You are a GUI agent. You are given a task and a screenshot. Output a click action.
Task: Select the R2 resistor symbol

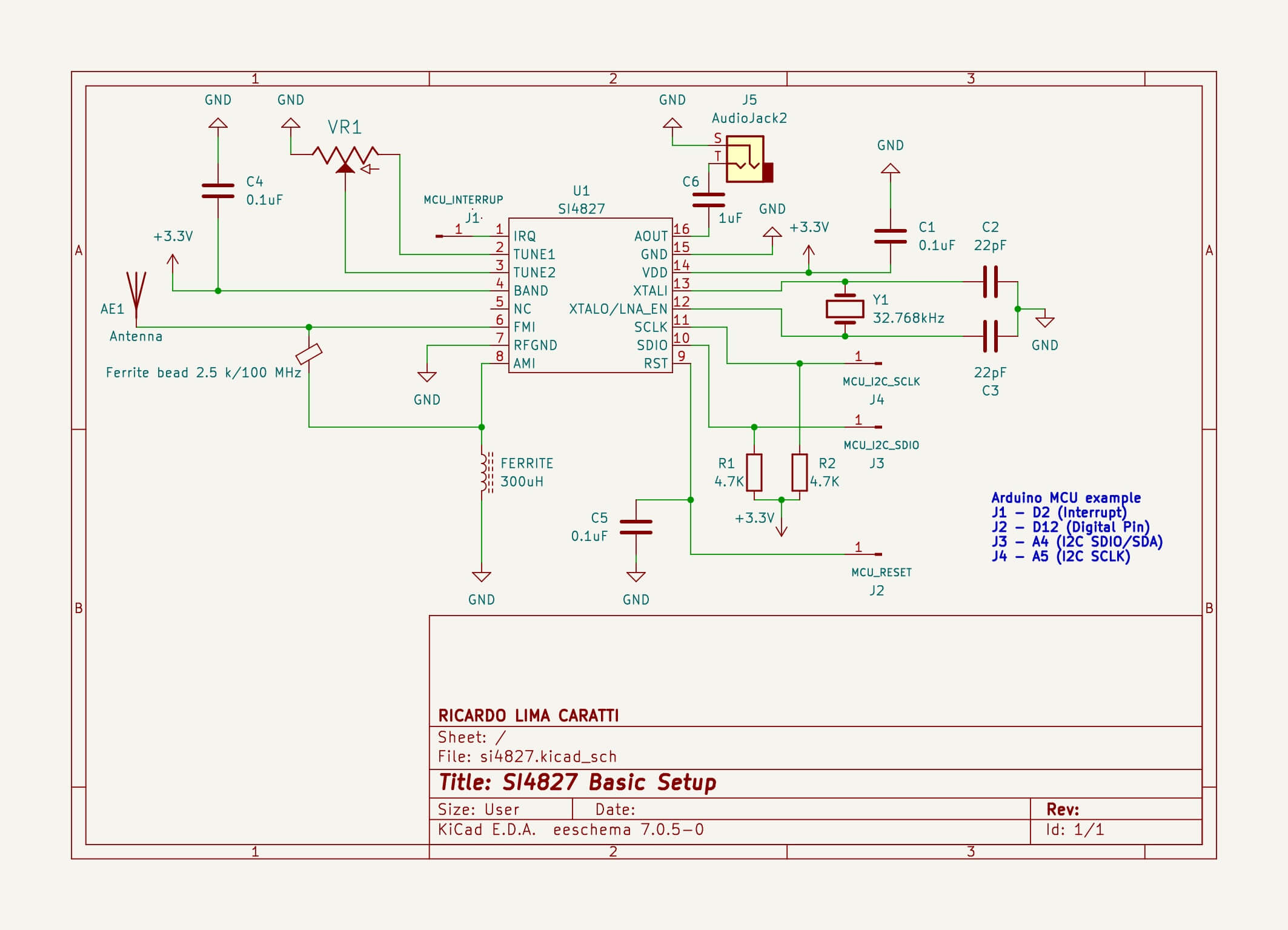(x=799, y=472)
